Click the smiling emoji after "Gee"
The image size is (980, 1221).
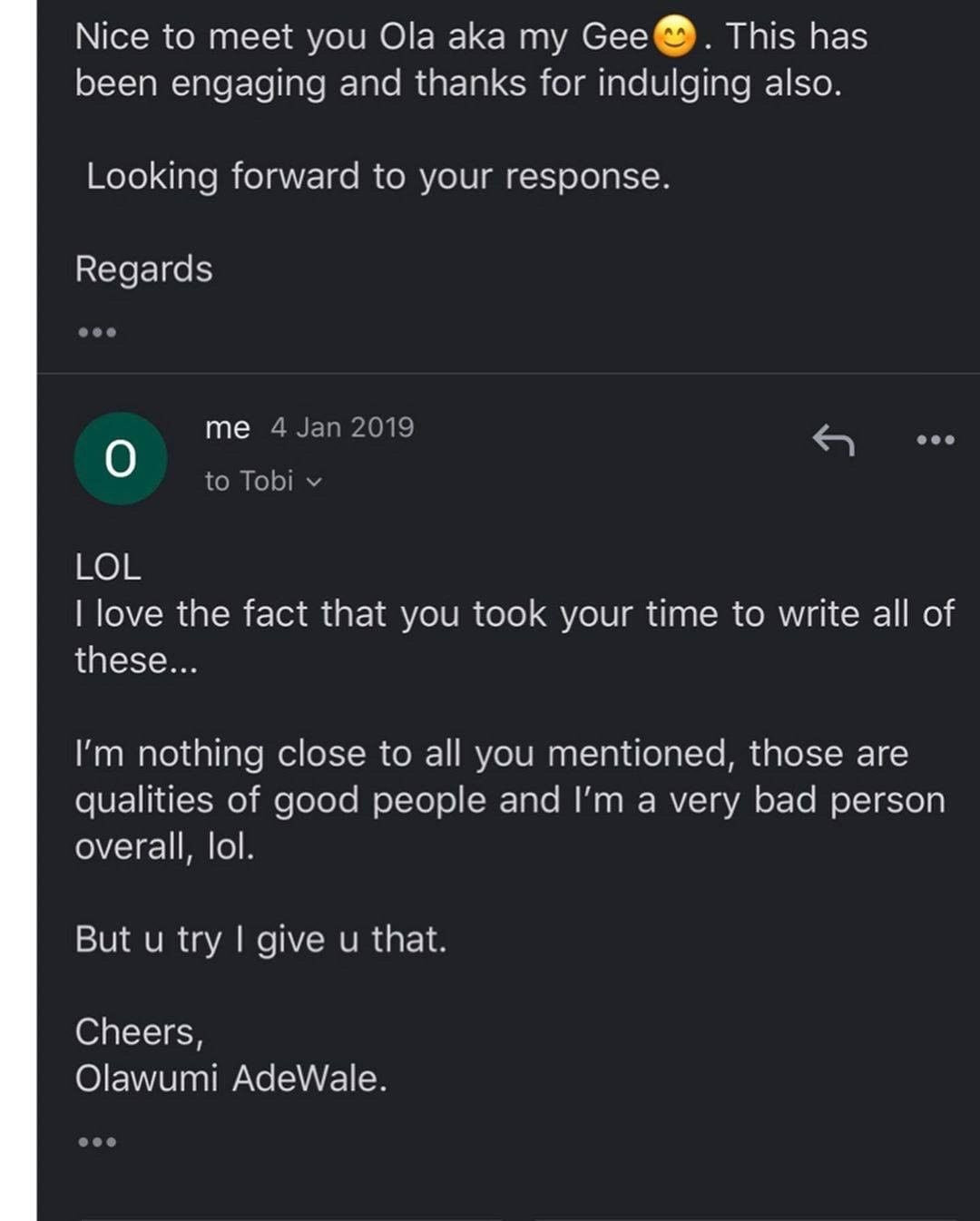click(675, 38)
